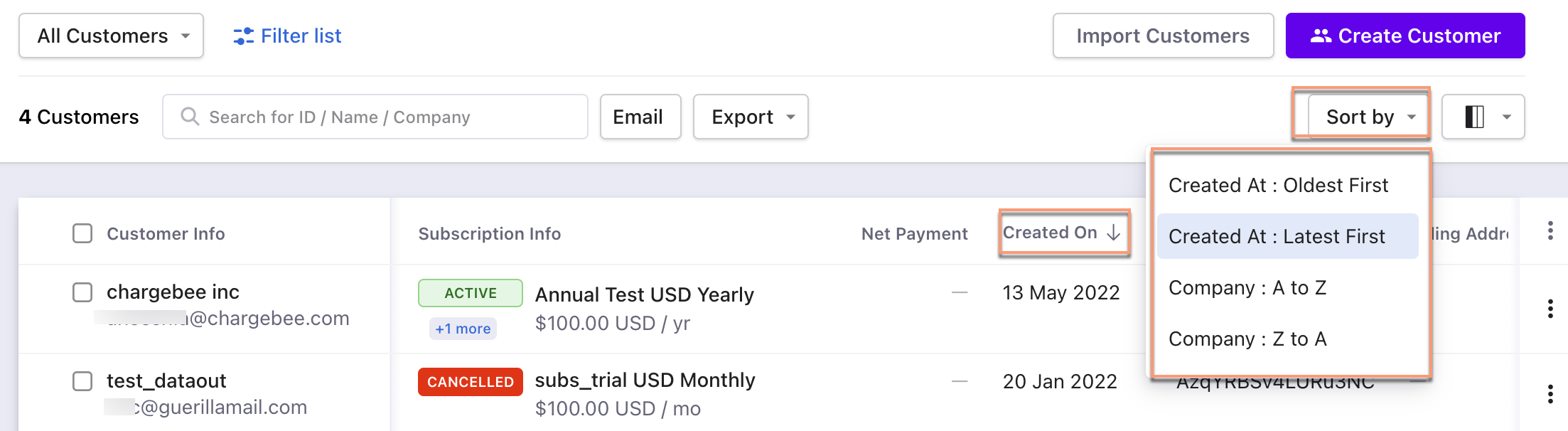This screenshot has height=431, width=1568.
Task: Open the Export dropdown
Action: [x=751, y=117]
